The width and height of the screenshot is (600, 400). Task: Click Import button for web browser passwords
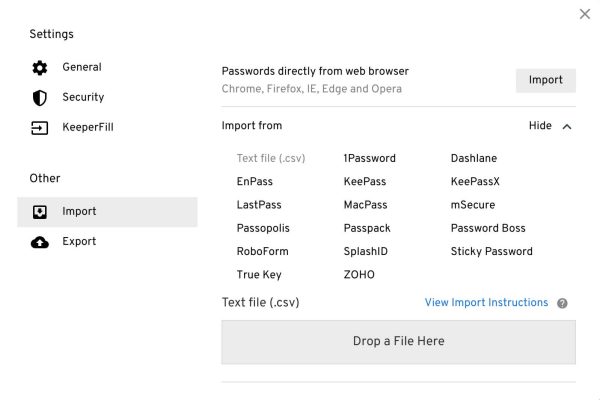tap(545, 80)
